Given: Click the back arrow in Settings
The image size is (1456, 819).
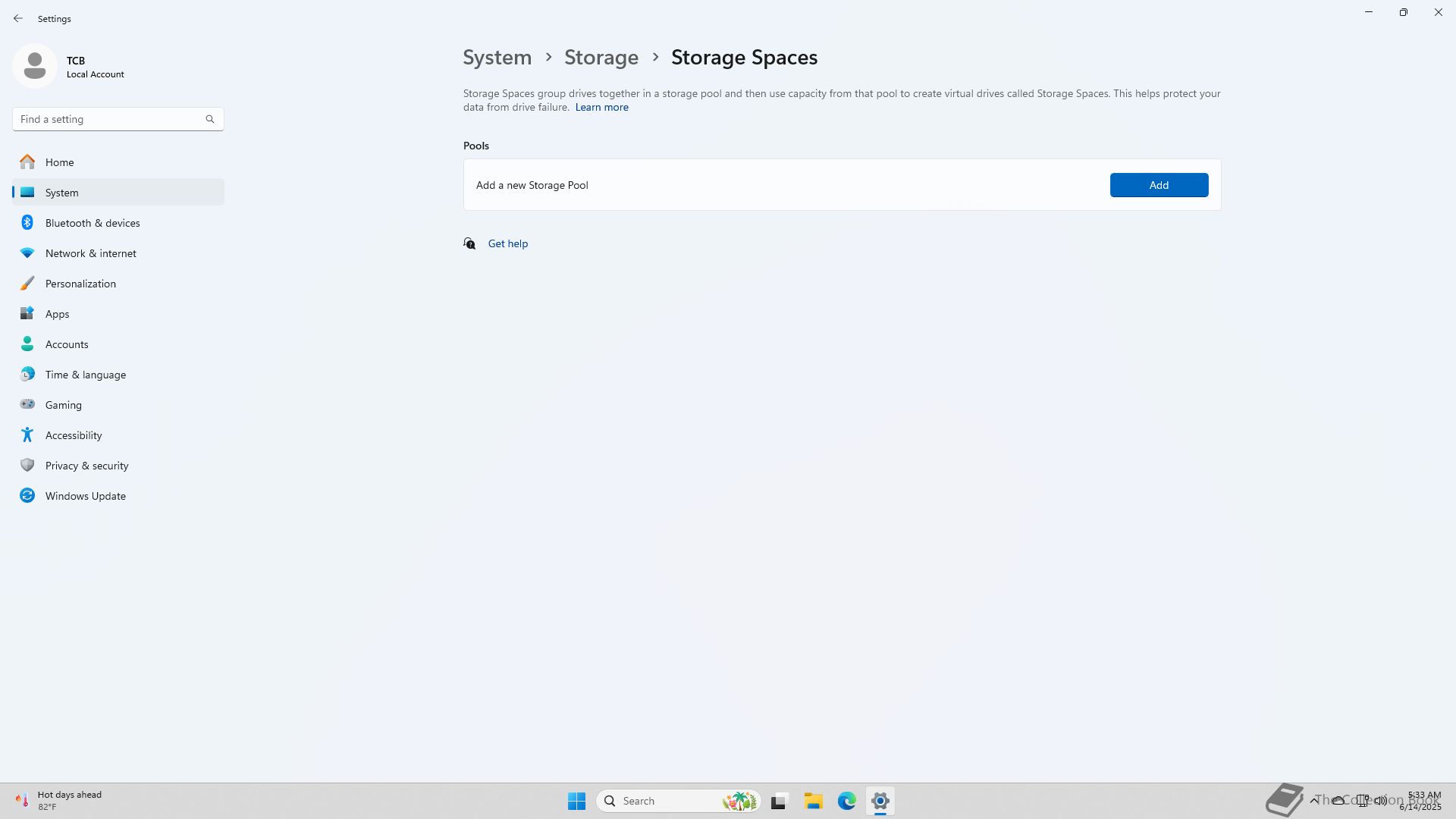Looking at the screenshot, I should [18, 18].
